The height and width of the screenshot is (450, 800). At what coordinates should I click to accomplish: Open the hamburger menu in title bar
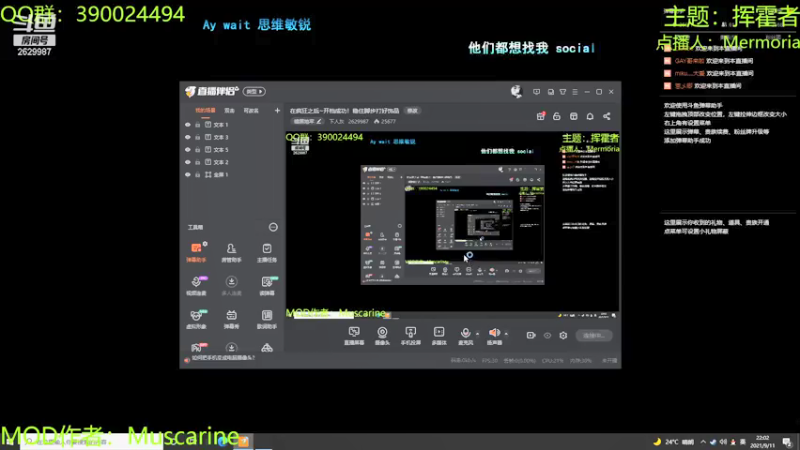point(575,92)
